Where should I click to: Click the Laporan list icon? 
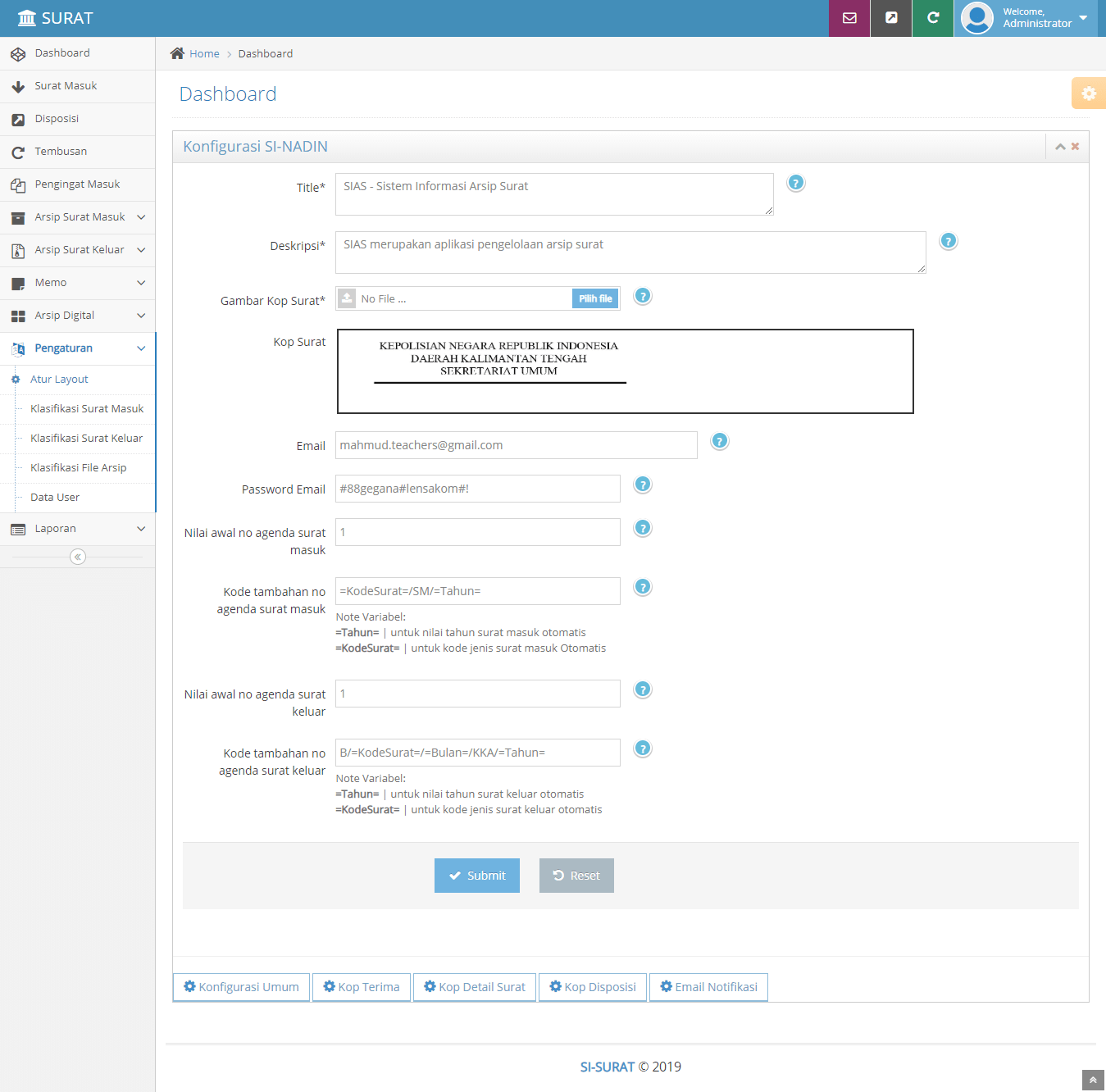click(x=18, y=530)
